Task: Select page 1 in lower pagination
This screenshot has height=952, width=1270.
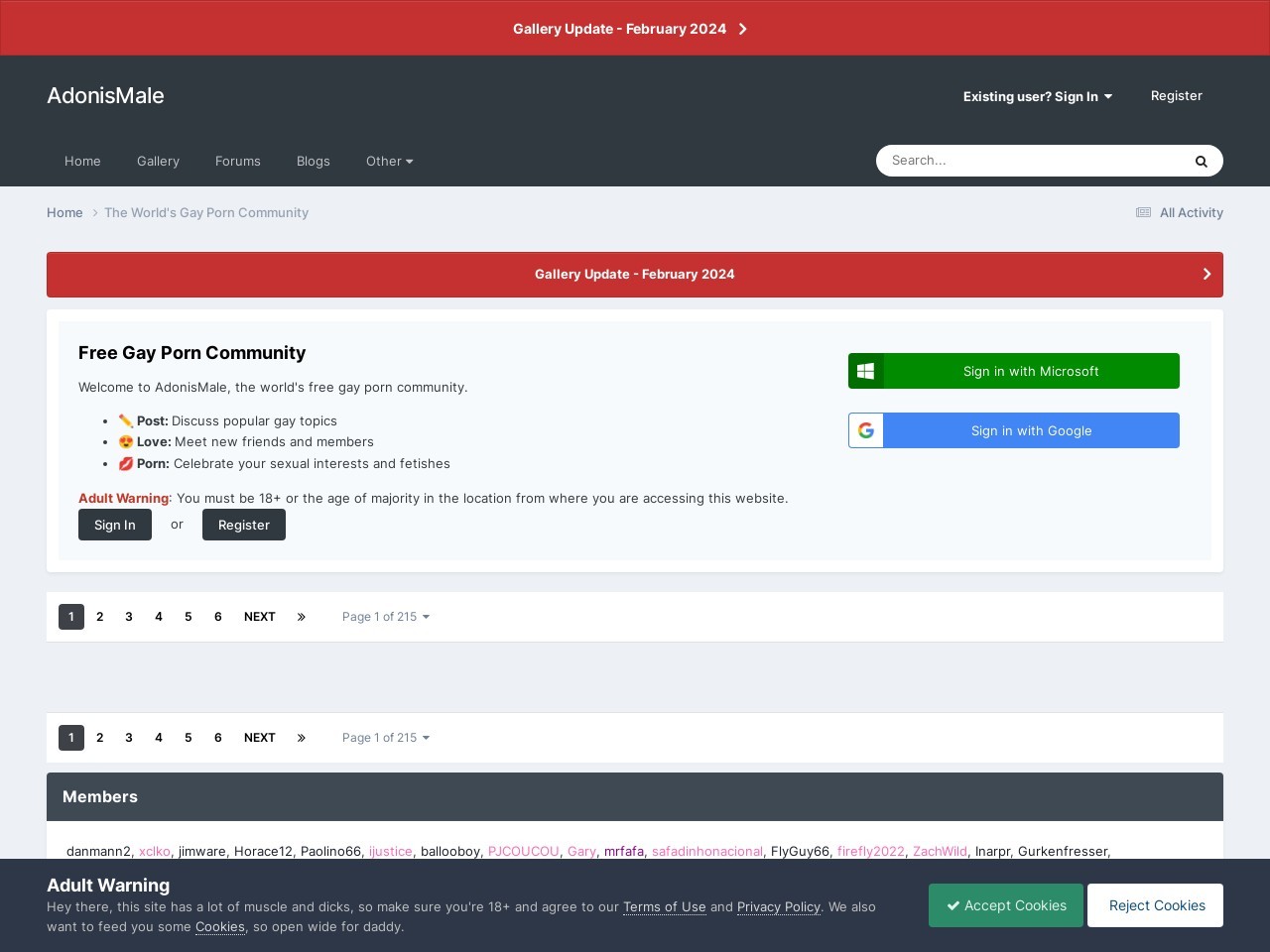Action: [71, 738]
